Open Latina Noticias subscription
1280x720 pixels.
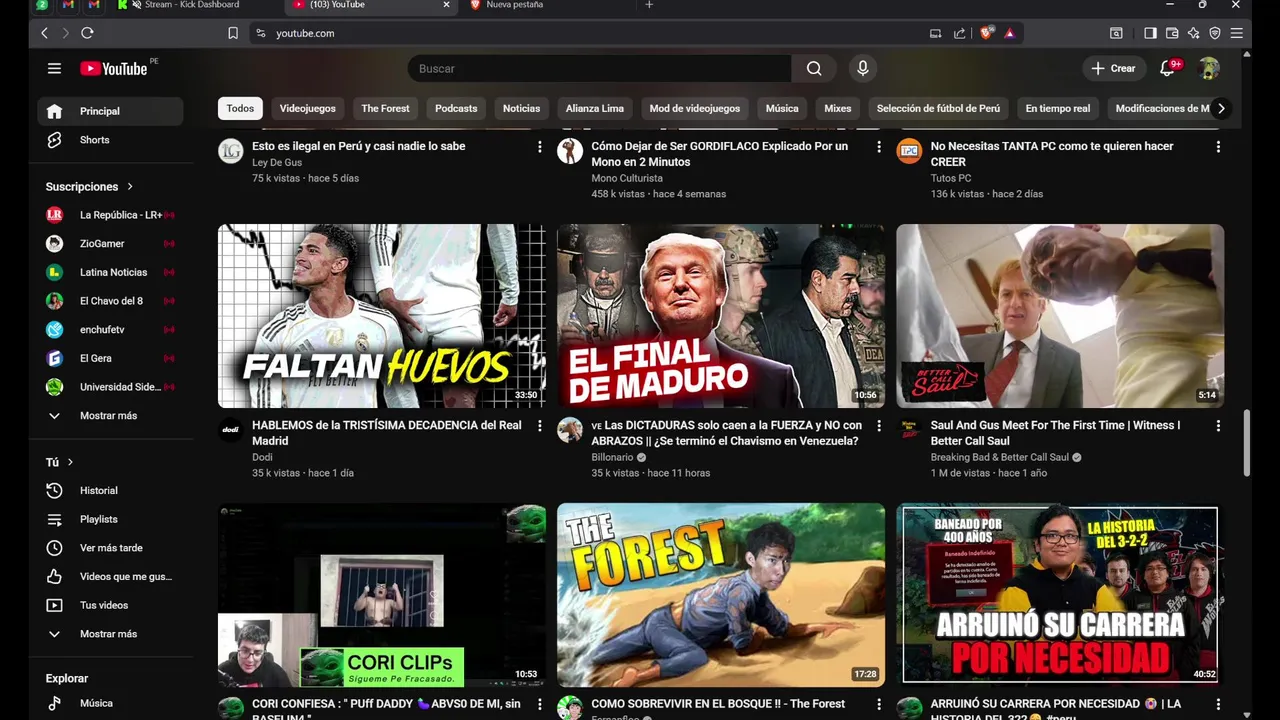point(110,272)
